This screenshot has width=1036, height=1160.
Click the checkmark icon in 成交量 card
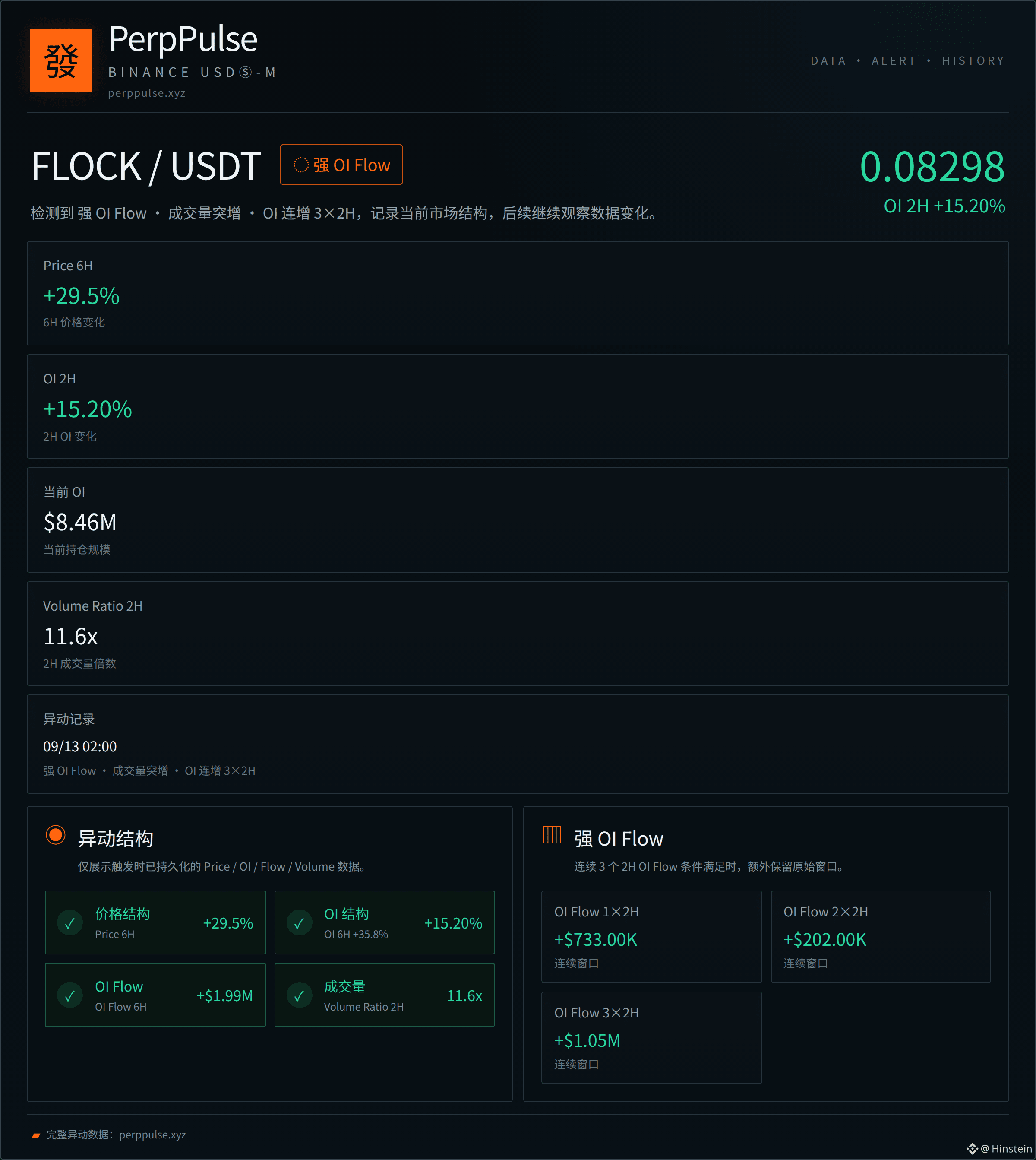pos(300,995)
